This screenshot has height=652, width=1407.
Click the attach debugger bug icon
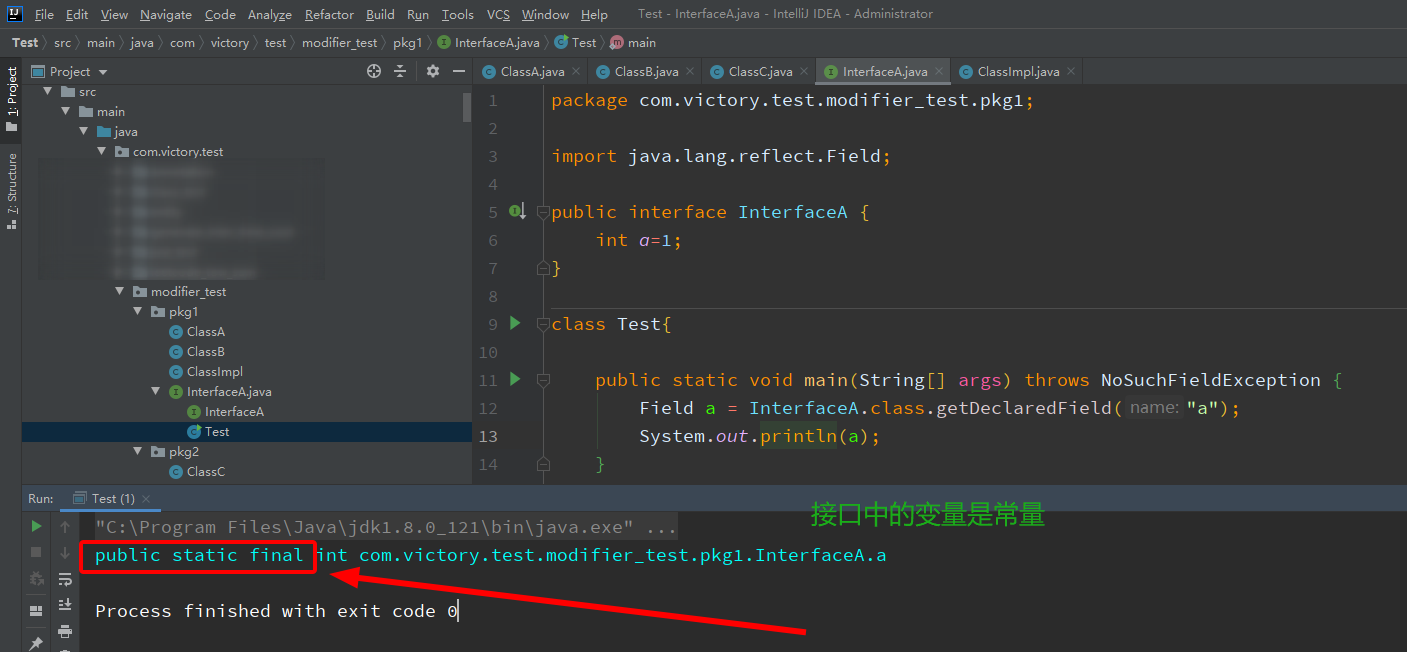point(36,579)
